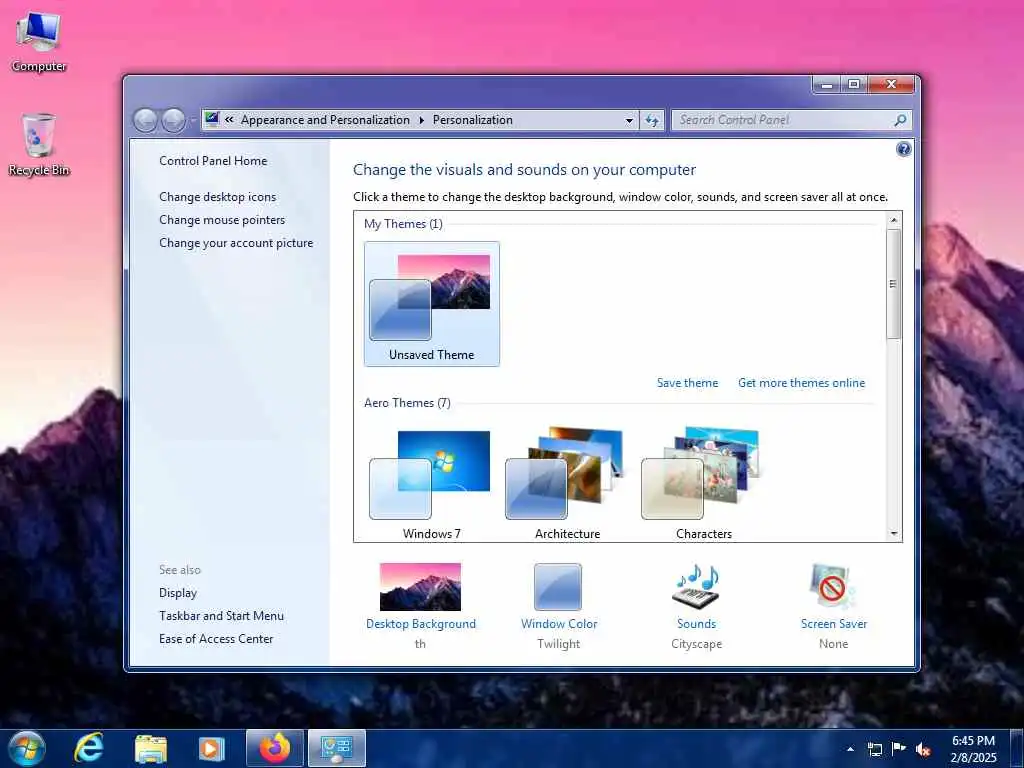Open the Help question mark icon

(x=903, y=150)
